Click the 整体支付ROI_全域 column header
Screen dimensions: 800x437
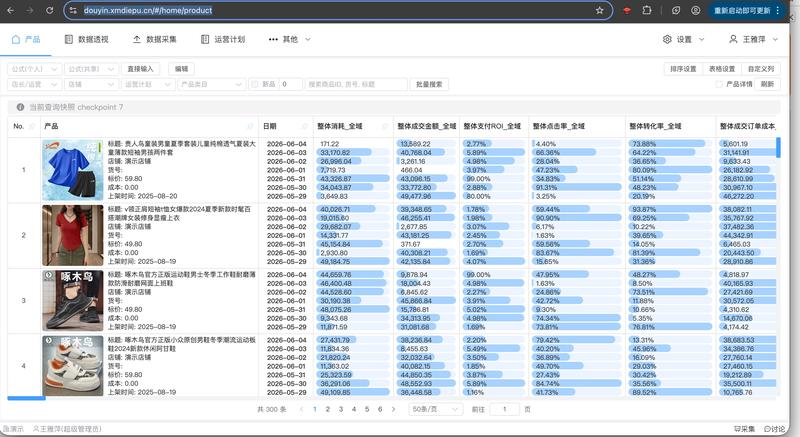(x=493, y=126)
